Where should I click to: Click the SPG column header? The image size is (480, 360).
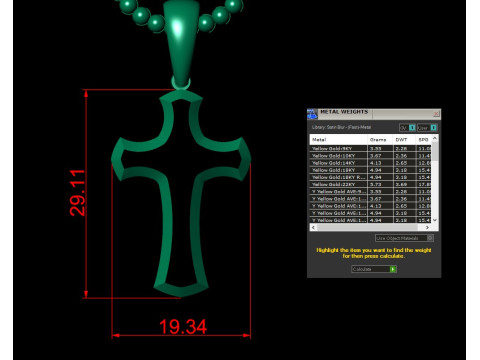coord(423,140)
